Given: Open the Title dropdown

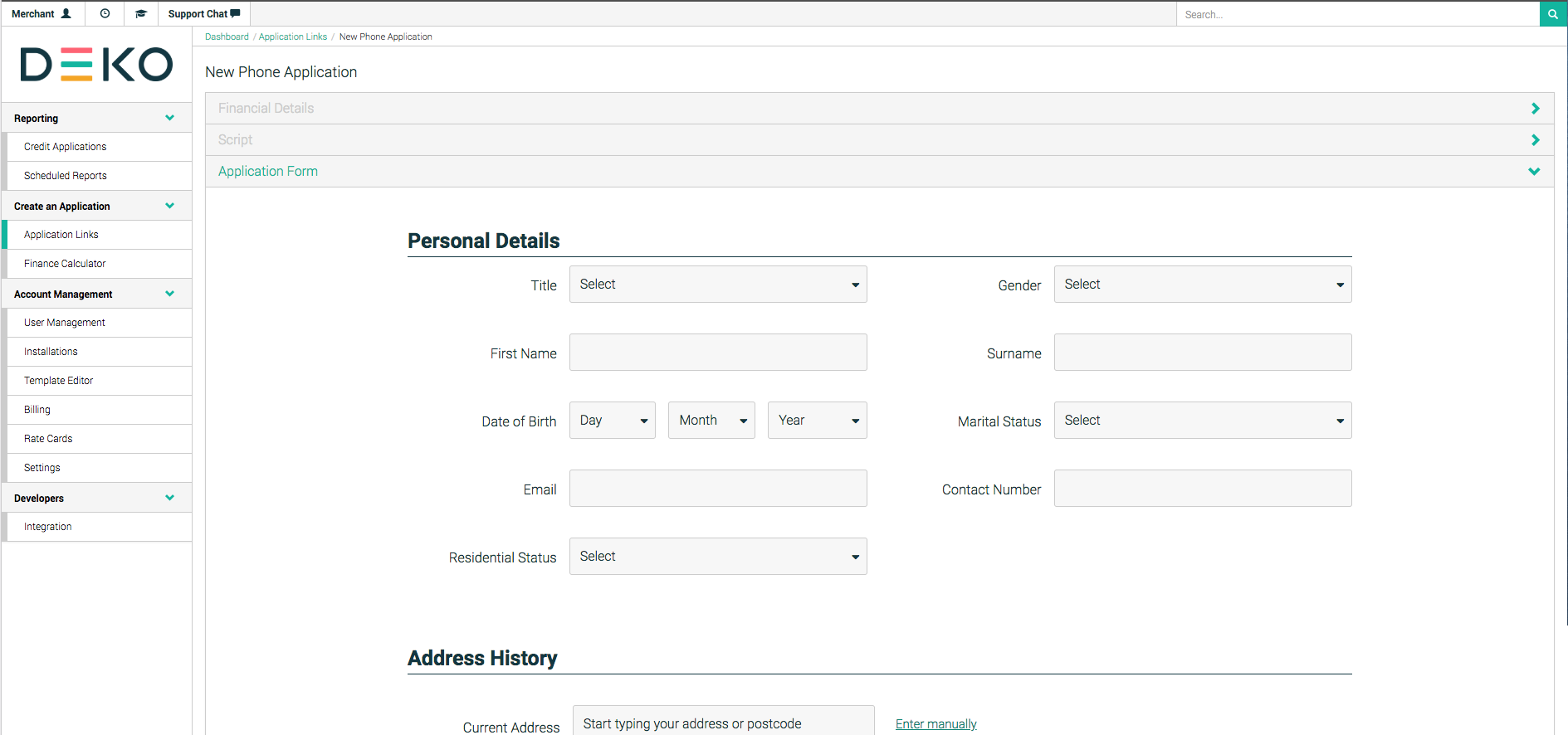Looking at the screenshot, I should 718,285.
